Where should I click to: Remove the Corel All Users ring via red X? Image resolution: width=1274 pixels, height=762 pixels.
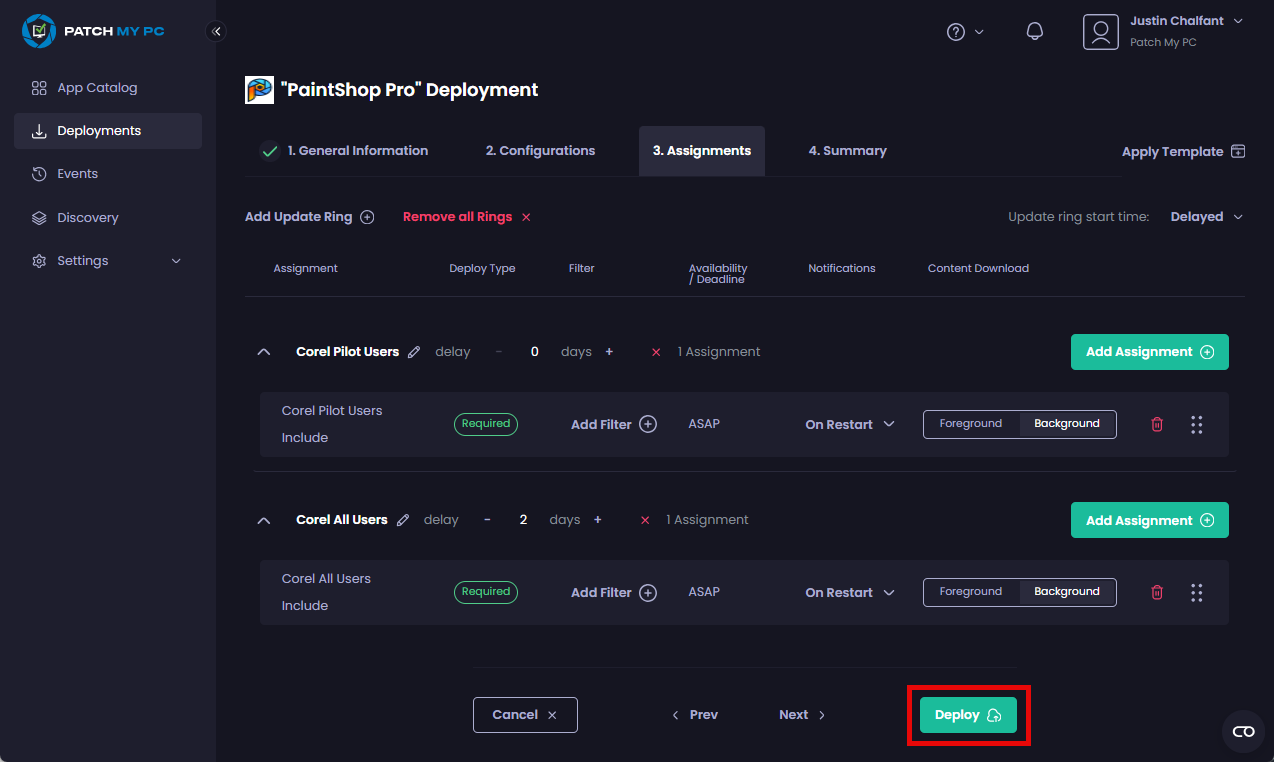pyautogui.click(x=645, y=520)
